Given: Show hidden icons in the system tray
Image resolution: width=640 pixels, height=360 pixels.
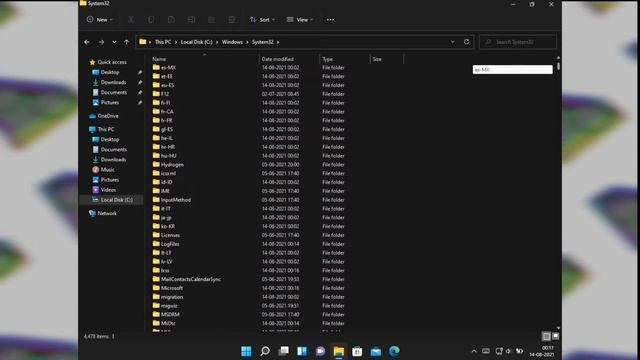Looking at the screenshot, I should coord(474,351).
